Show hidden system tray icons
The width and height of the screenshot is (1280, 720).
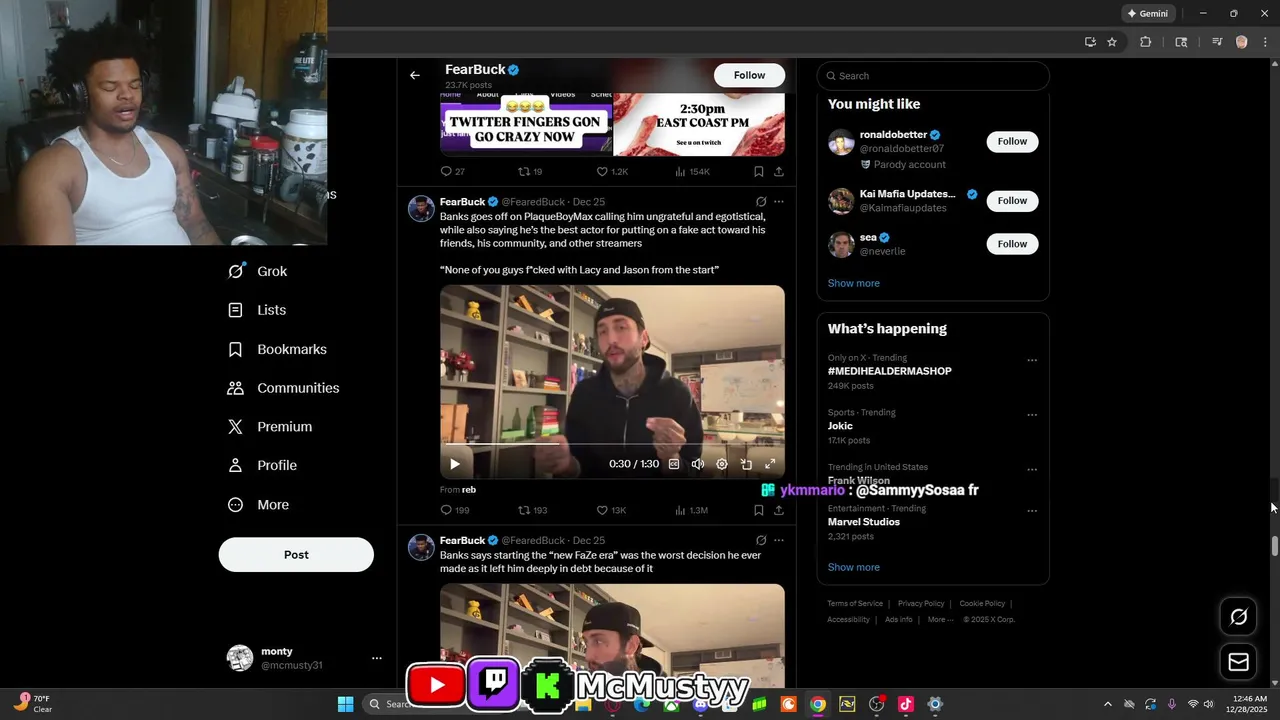pos(1107,704)
